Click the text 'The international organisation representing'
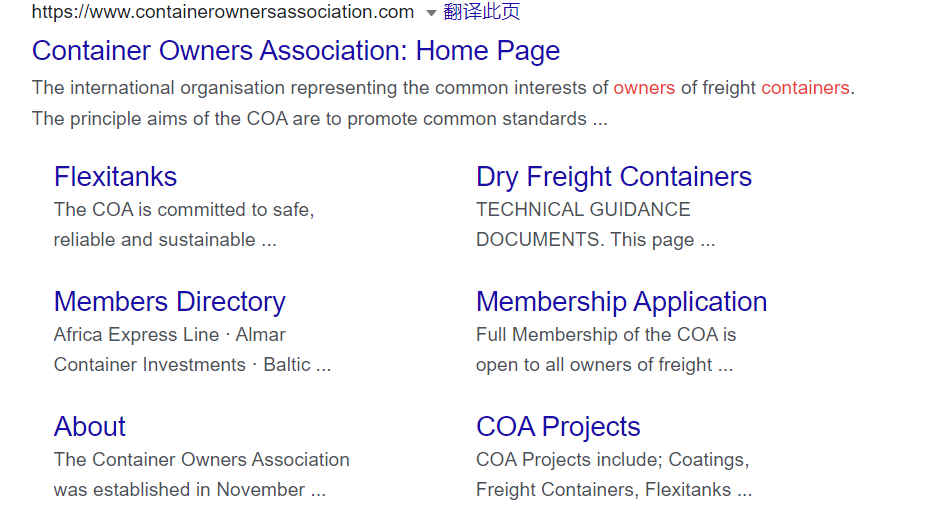The height and width of the screenshot is (506, 927). (215, 88)
